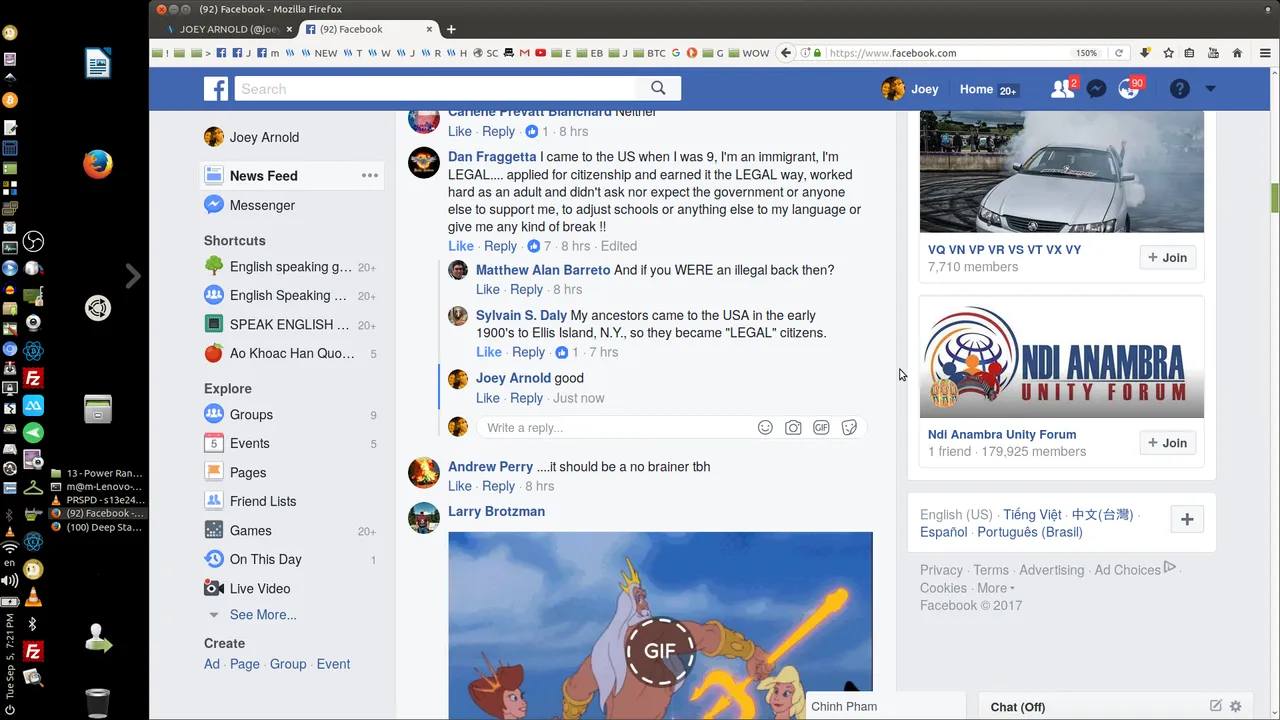Click Home in the Facebook header
This screenshot has width=1280, height=720.
pos(976,89)
